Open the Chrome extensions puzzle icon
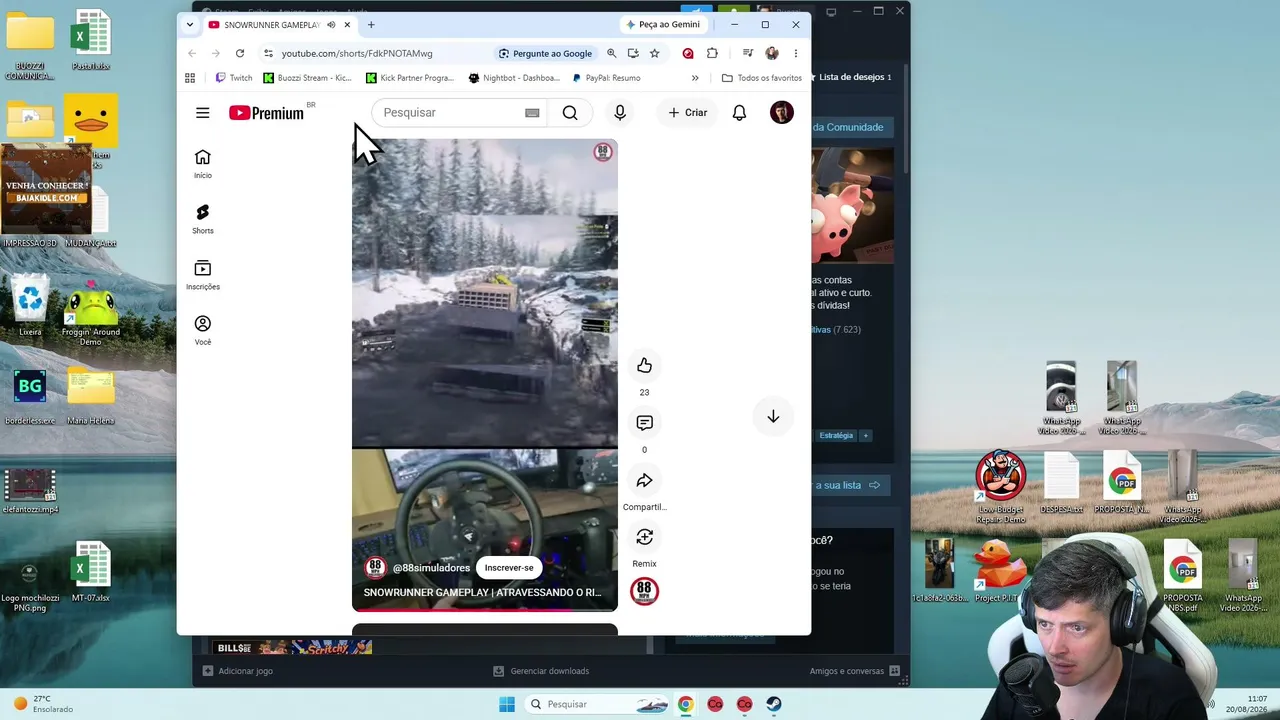 coord(712,53)
